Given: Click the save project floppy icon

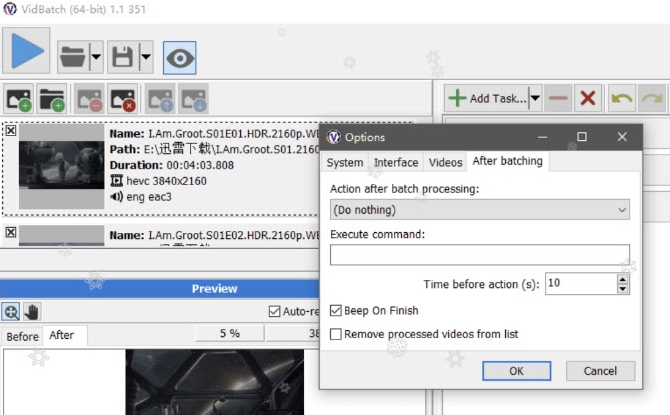Looking at the screenshot, I should (x=121, y=57).
